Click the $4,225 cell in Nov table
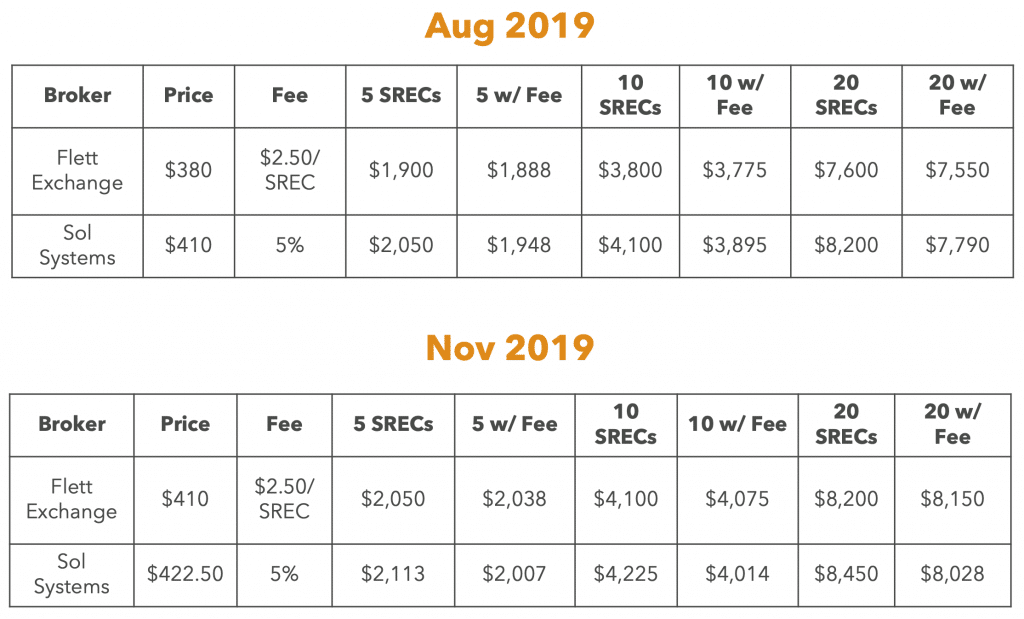The width and height of the screenshot is (1024, 619). coord(626,574)
